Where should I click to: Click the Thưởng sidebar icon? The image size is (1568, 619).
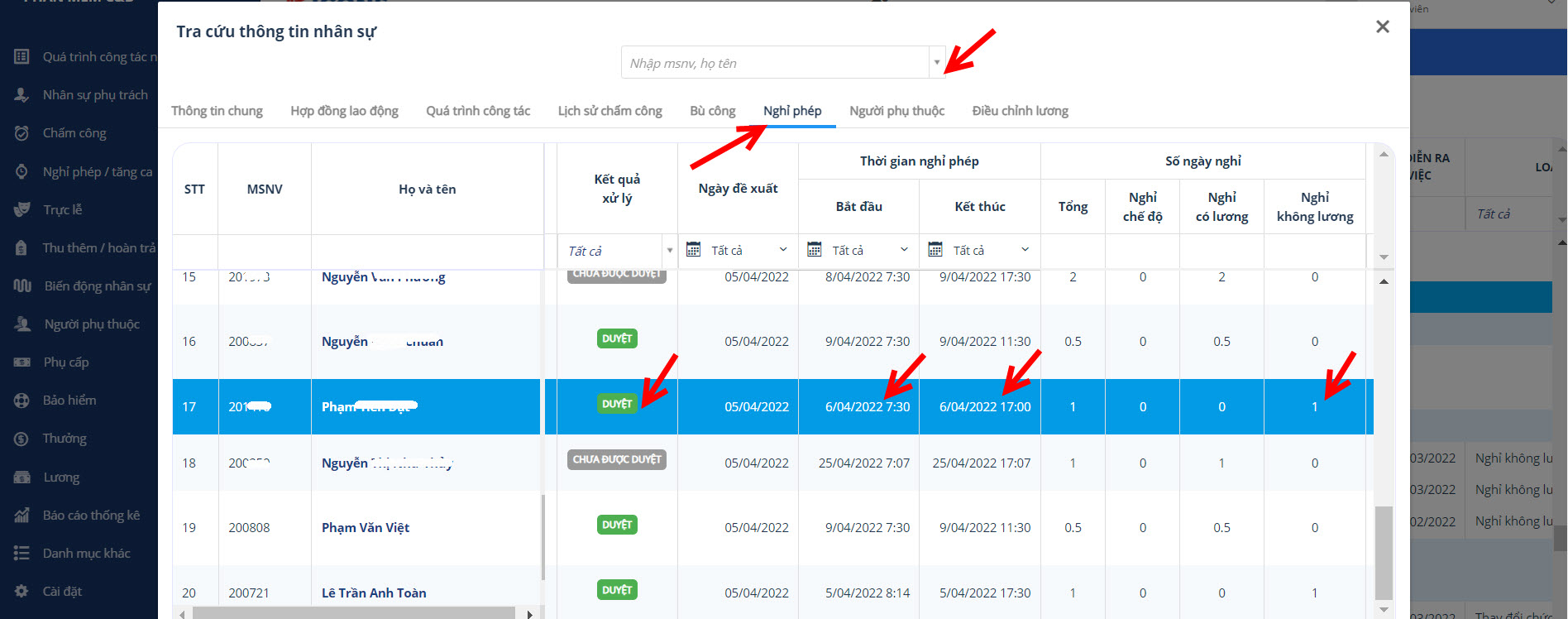(22, 439)
